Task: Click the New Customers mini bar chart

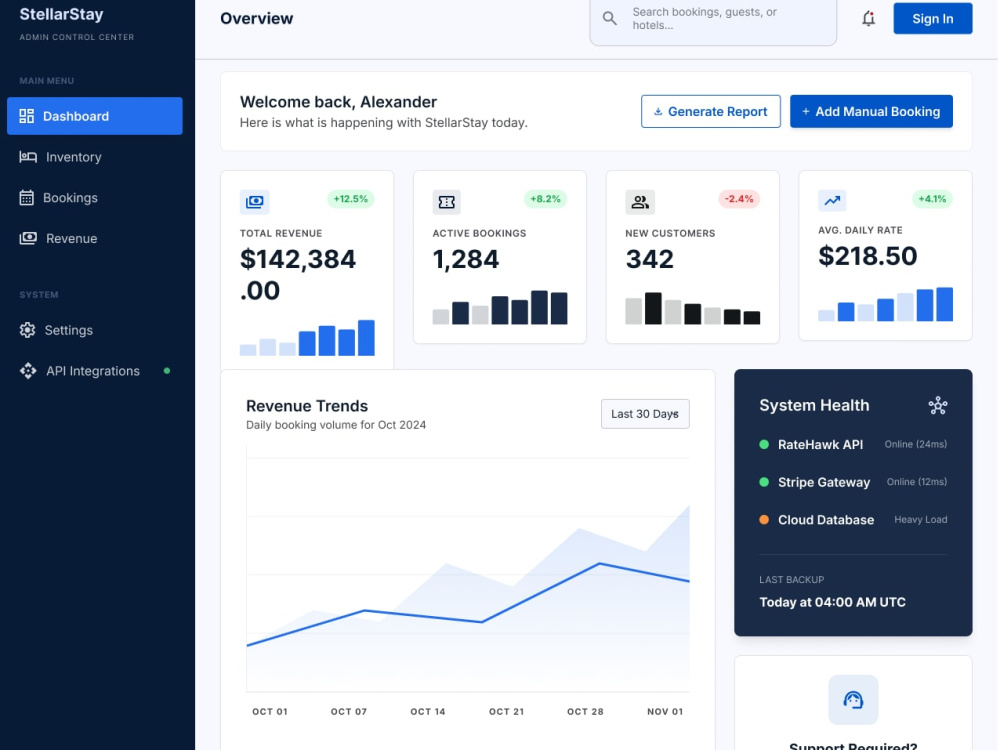Action: click(x=693, y=308)
